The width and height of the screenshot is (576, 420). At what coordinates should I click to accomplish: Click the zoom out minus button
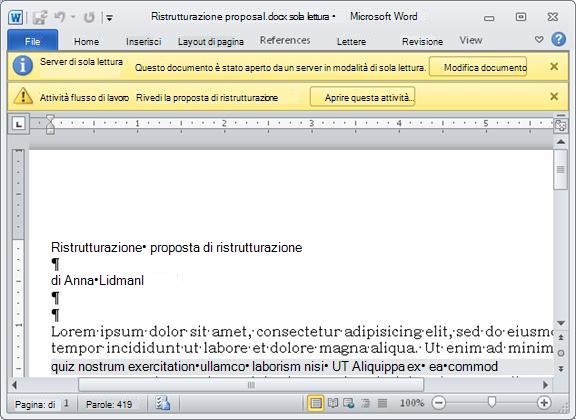point(439,403)
